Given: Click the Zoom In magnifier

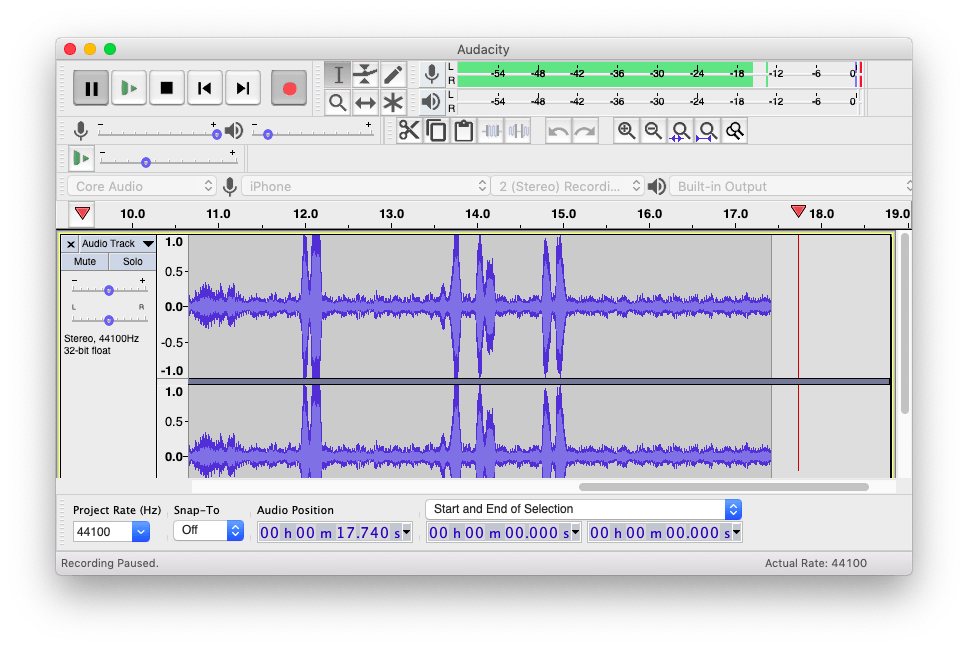Looking at the screenshot, I should 626,130.
